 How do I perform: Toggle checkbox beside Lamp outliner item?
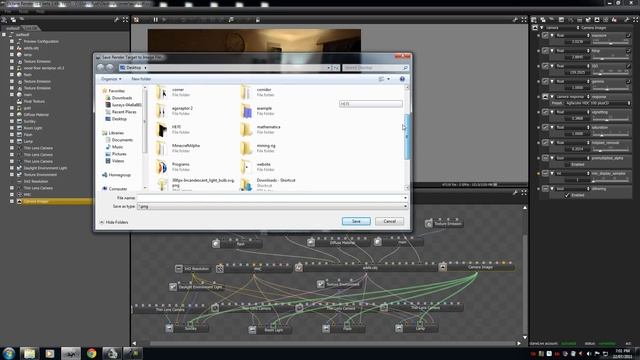click(x=12, y=141)
